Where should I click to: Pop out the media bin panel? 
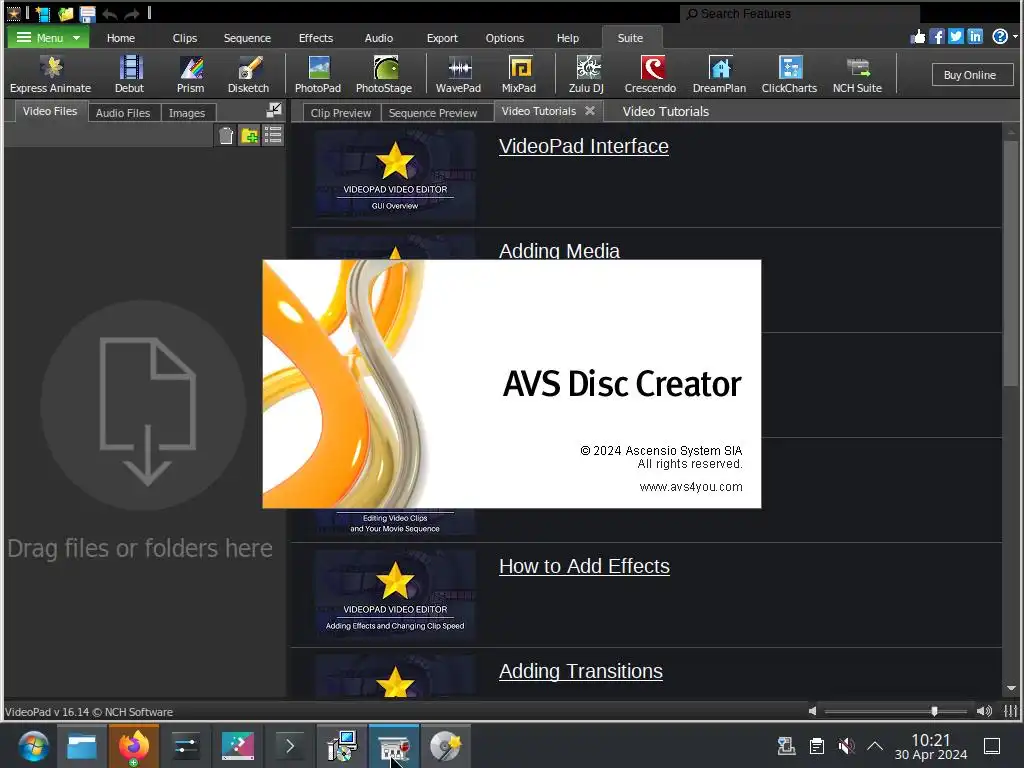pos(275,110)
